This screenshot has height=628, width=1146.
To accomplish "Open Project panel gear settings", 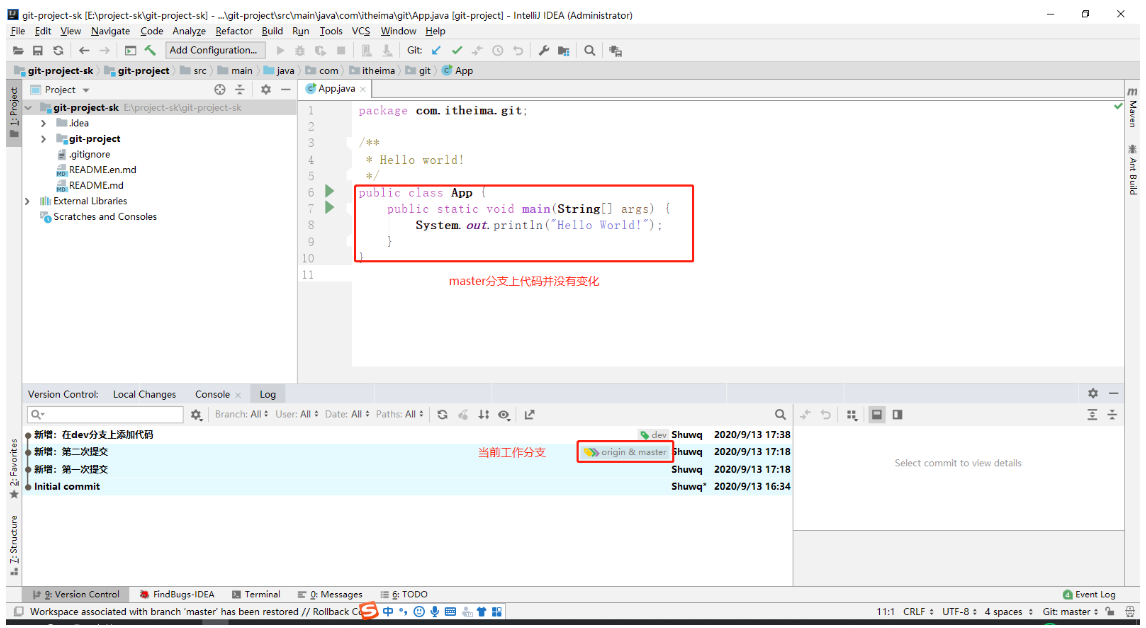I will [266, 89].
